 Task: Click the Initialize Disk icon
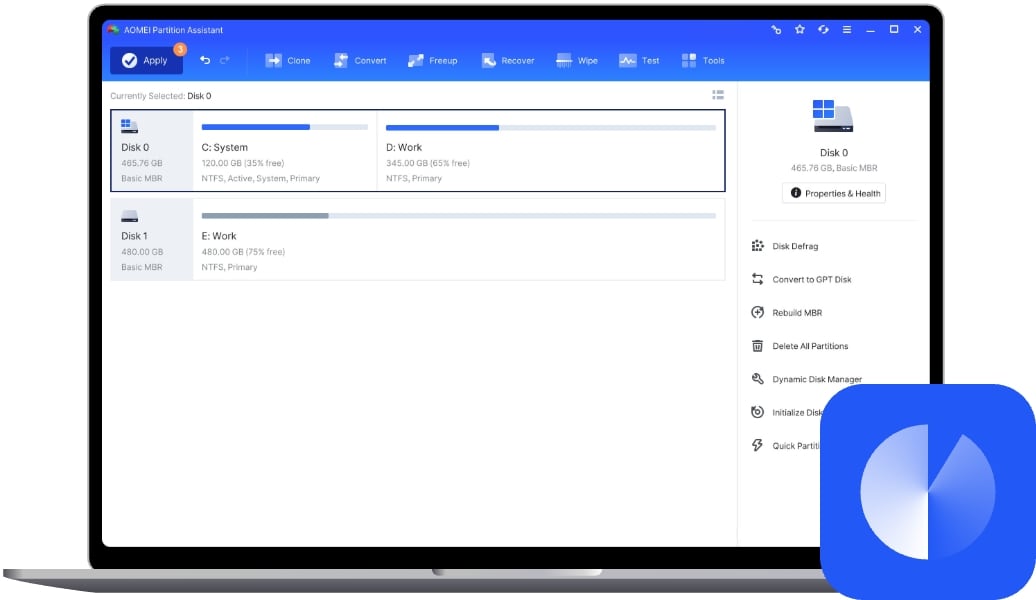coord(757,412)
